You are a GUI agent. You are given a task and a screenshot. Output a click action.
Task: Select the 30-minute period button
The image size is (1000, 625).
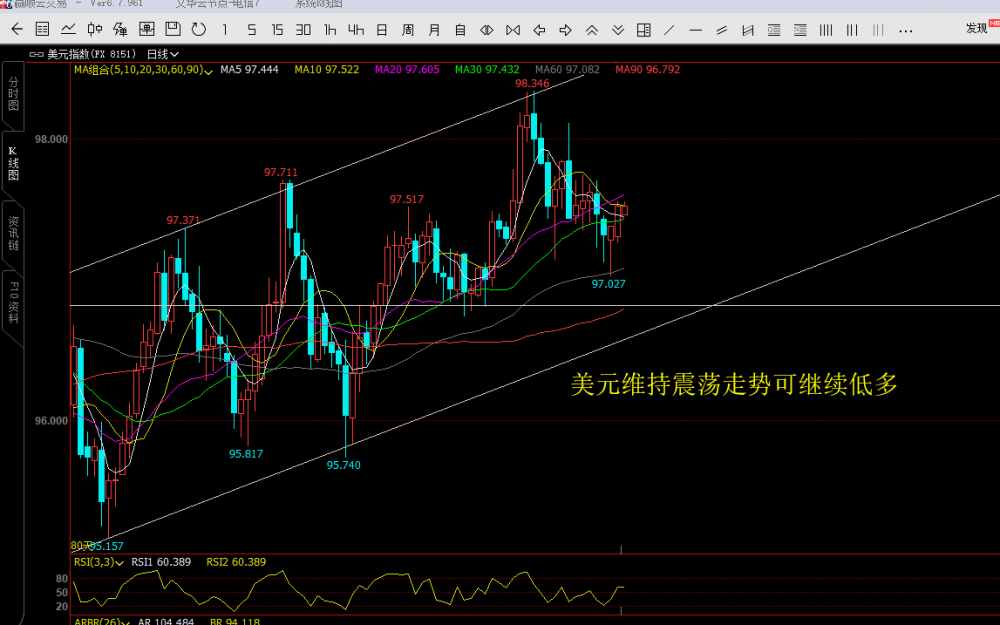(x=304, y=29)
